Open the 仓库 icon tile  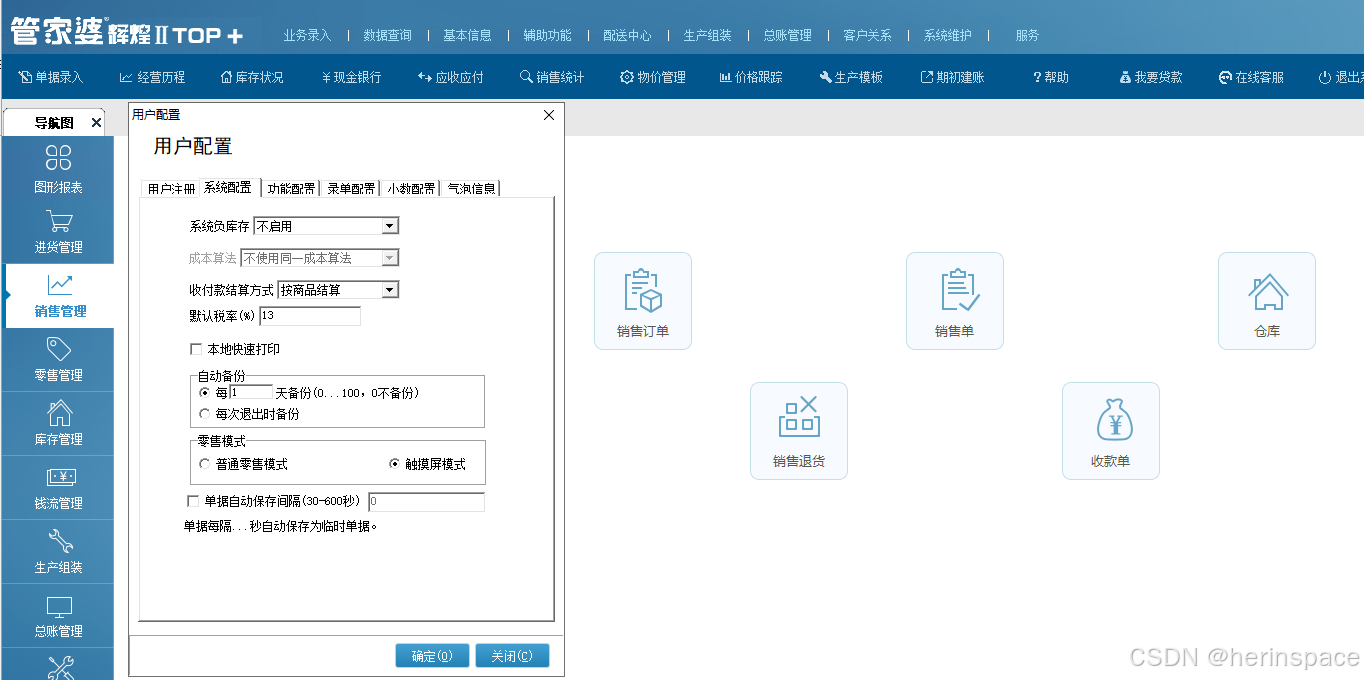(x=1267, y=301)
